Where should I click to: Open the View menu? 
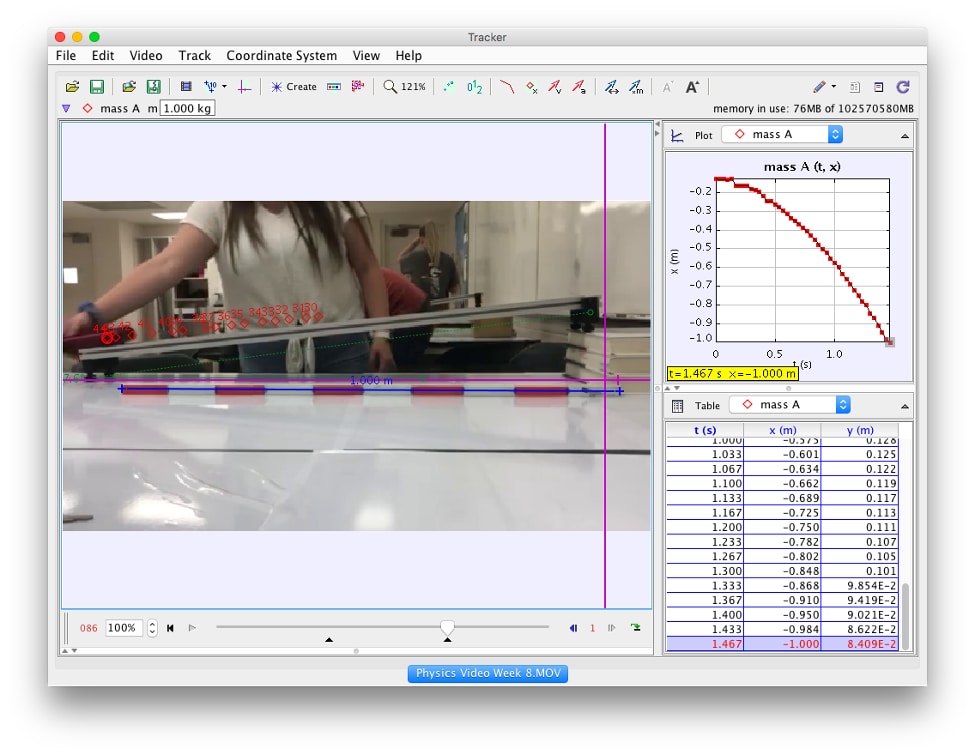pyautogui.click(x=366, y=55)
